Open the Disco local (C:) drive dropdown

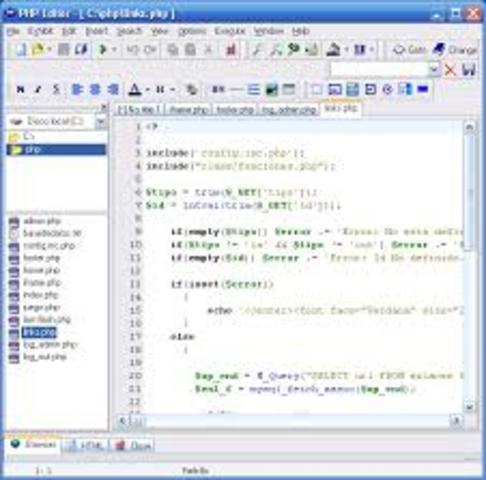100,122
